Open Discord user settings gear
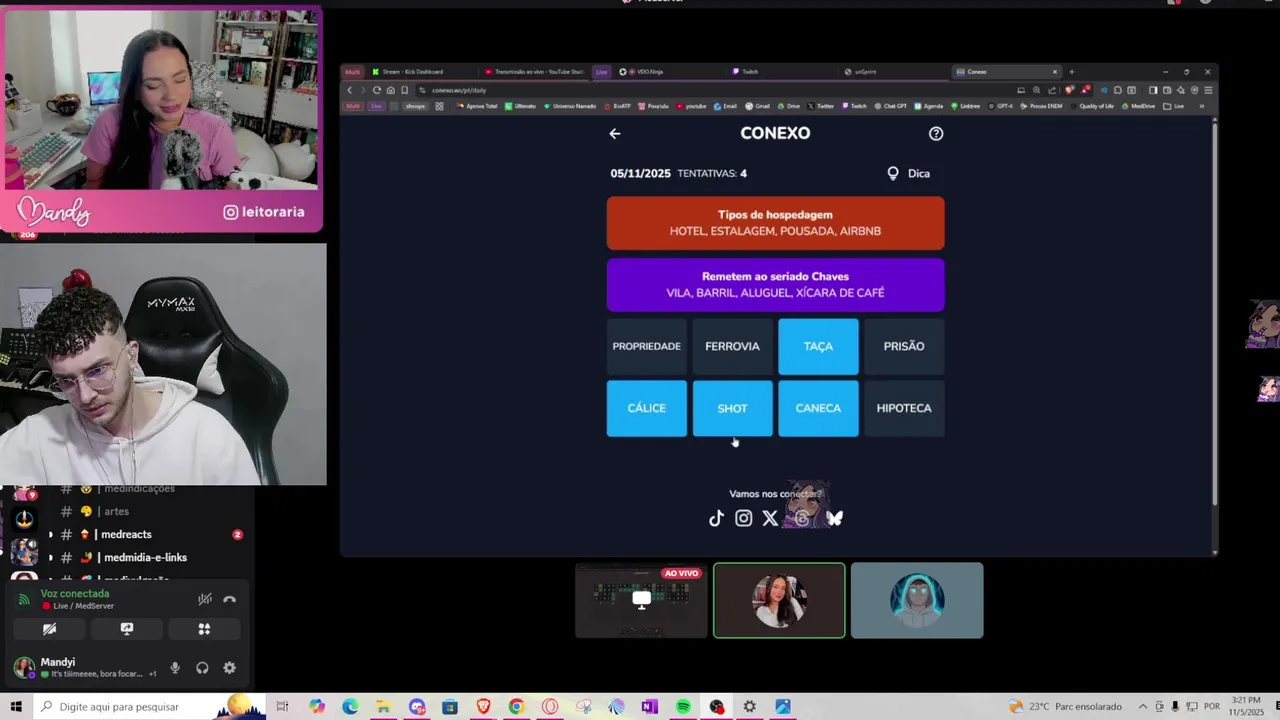Viewport: 1280px width, 720px height. coord(229,668)
